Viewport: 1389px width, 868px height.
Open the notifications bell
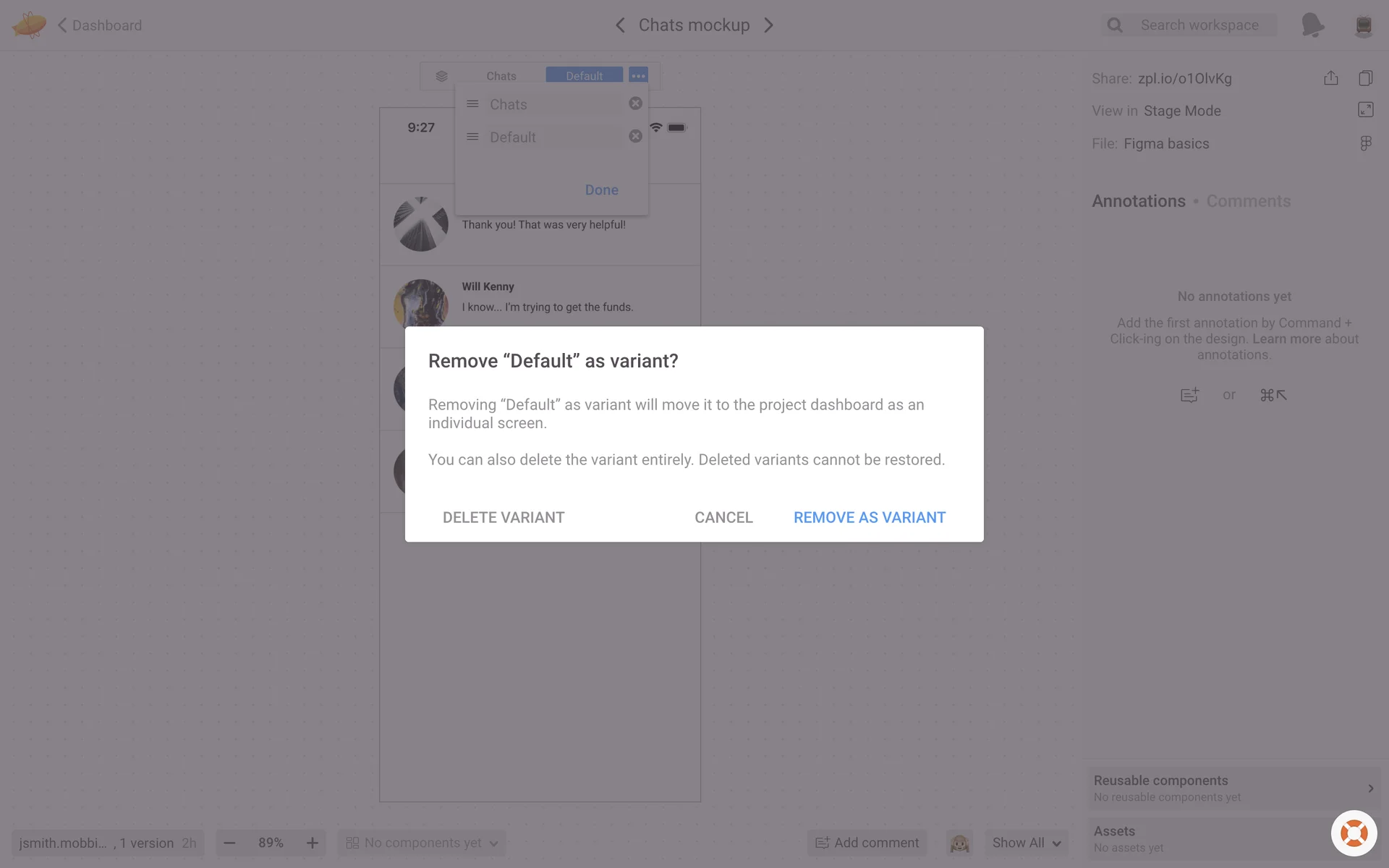(1312, 25)
